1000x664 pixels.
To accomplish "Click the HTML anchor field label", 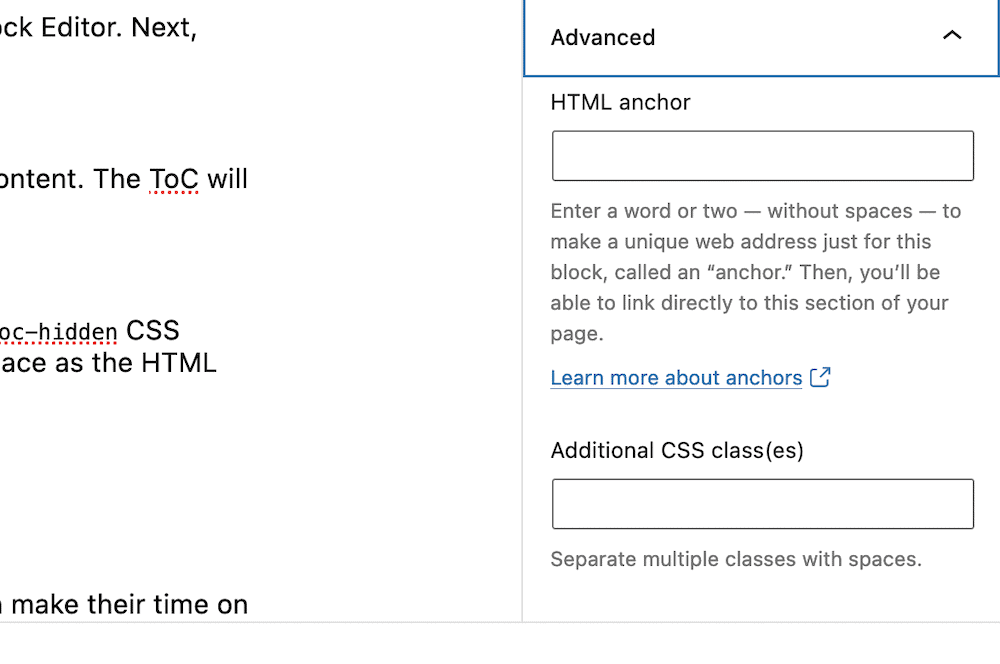I will [620, 102].
